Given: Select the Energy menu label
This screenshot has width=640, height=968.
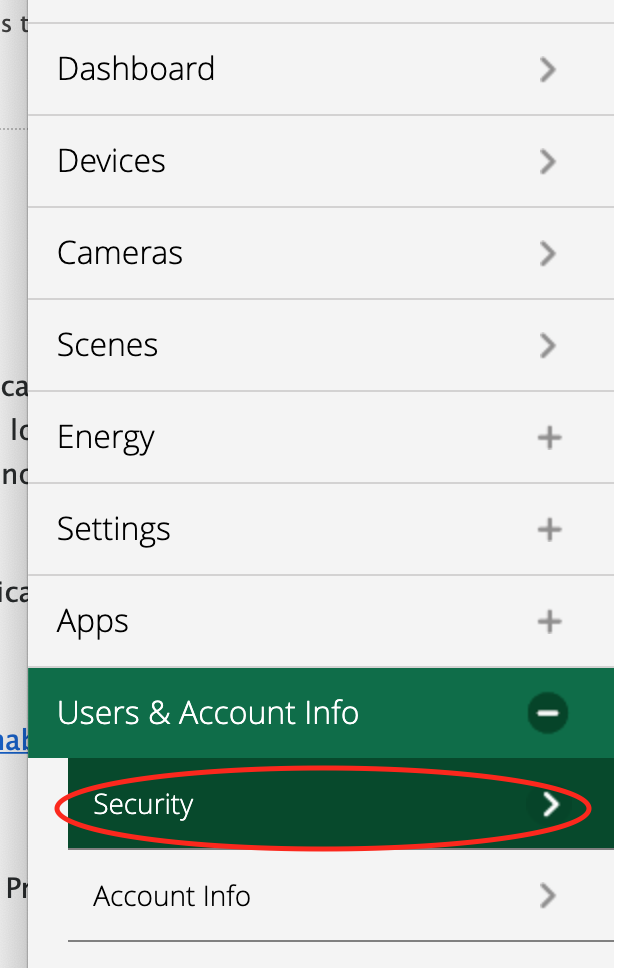Looking at the screenshot, I should pos(106,438).
